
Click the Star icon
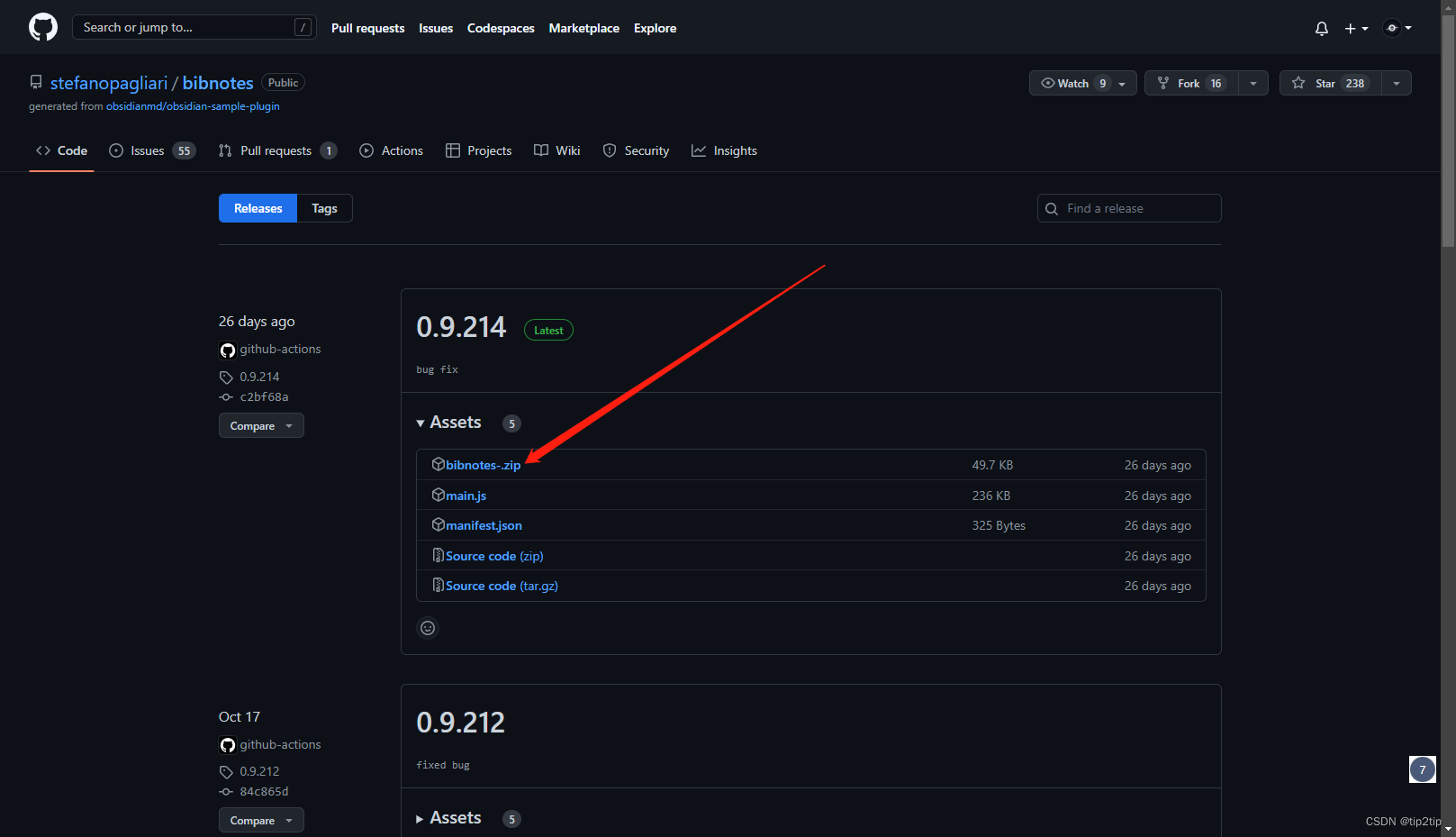click(1298, 83)
